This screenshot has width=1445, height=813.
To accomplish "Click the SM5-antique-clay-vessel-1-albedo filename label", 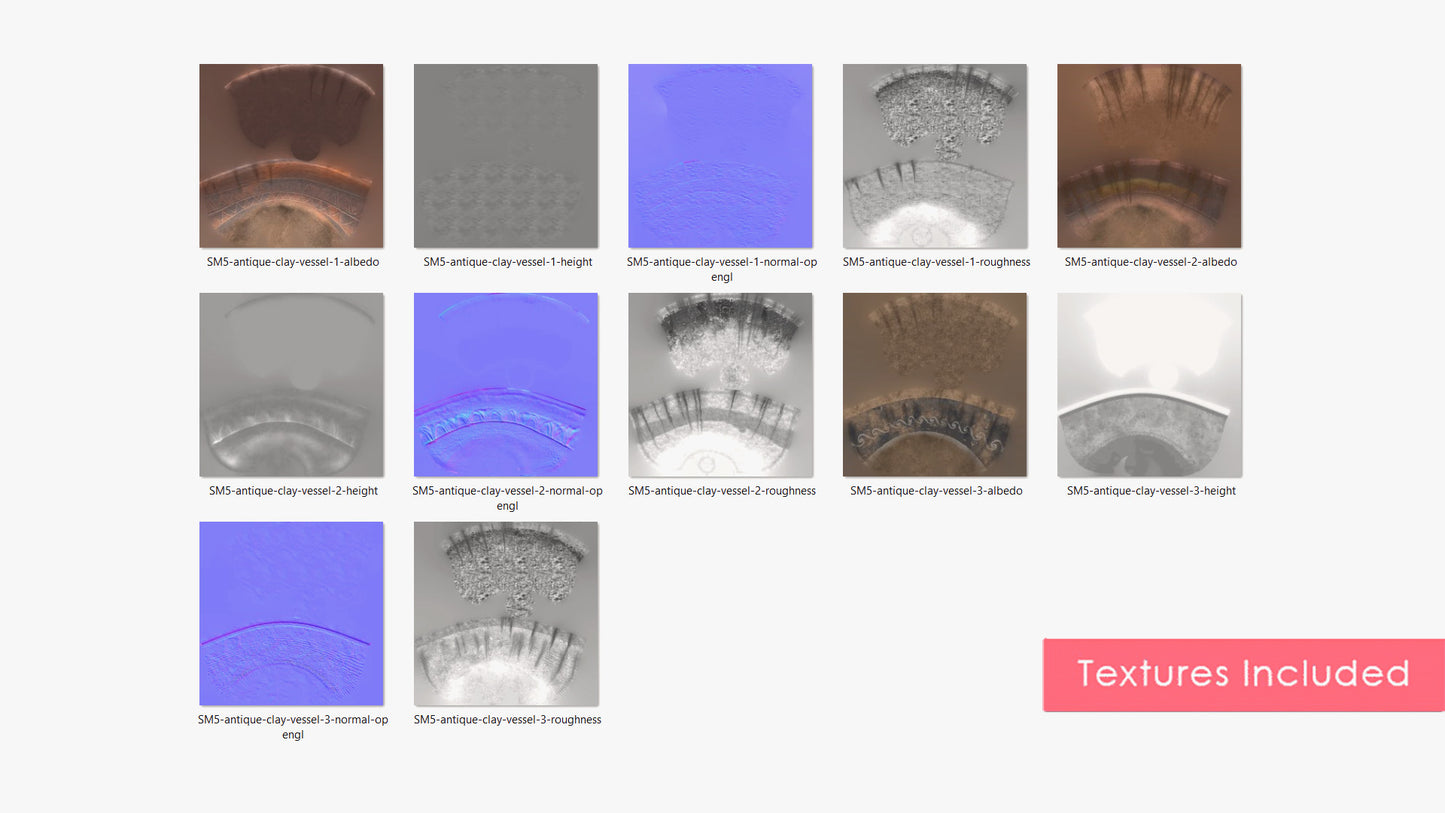I will point(293,262).
